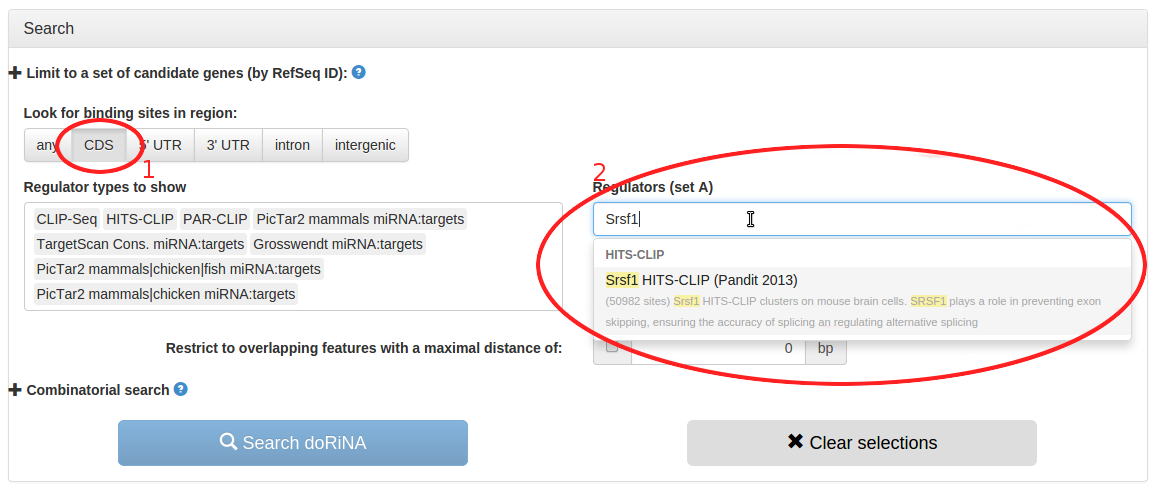
Task: Open help icon next to candidate genes
Action: click(359, 72)
